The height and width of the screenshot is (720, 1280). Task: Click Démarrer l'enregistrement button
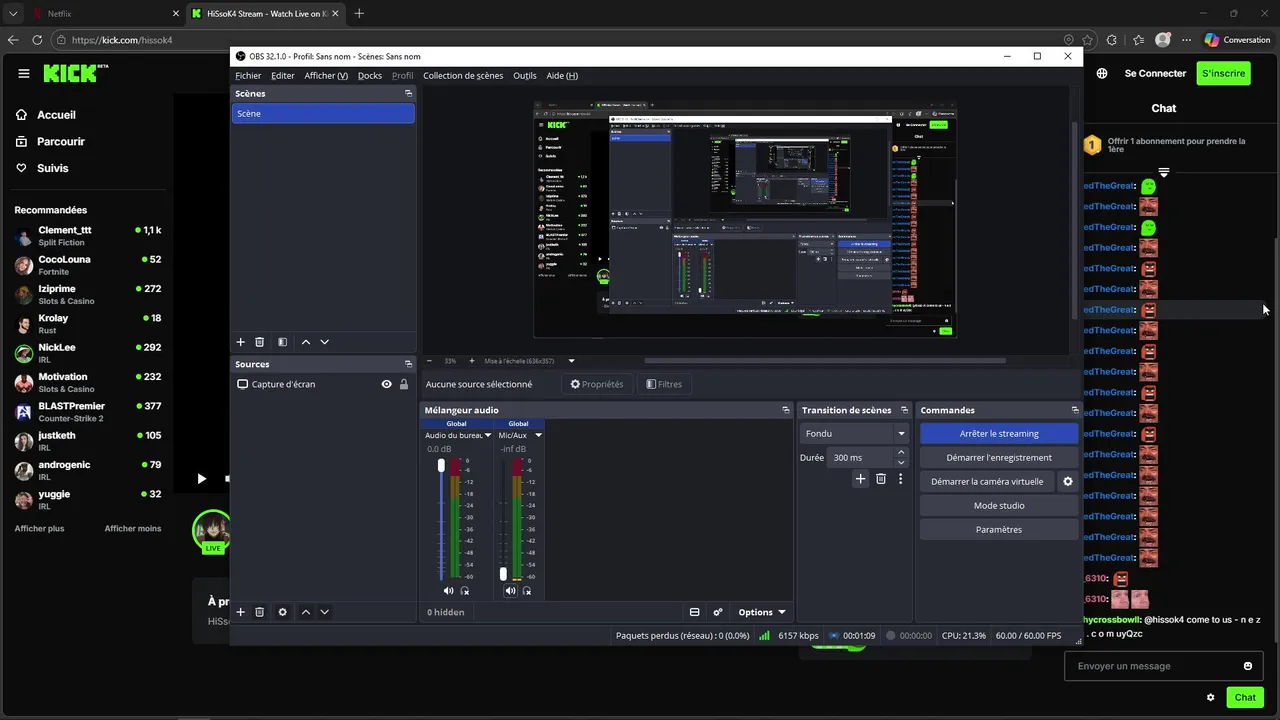click(x=999, y=458)
